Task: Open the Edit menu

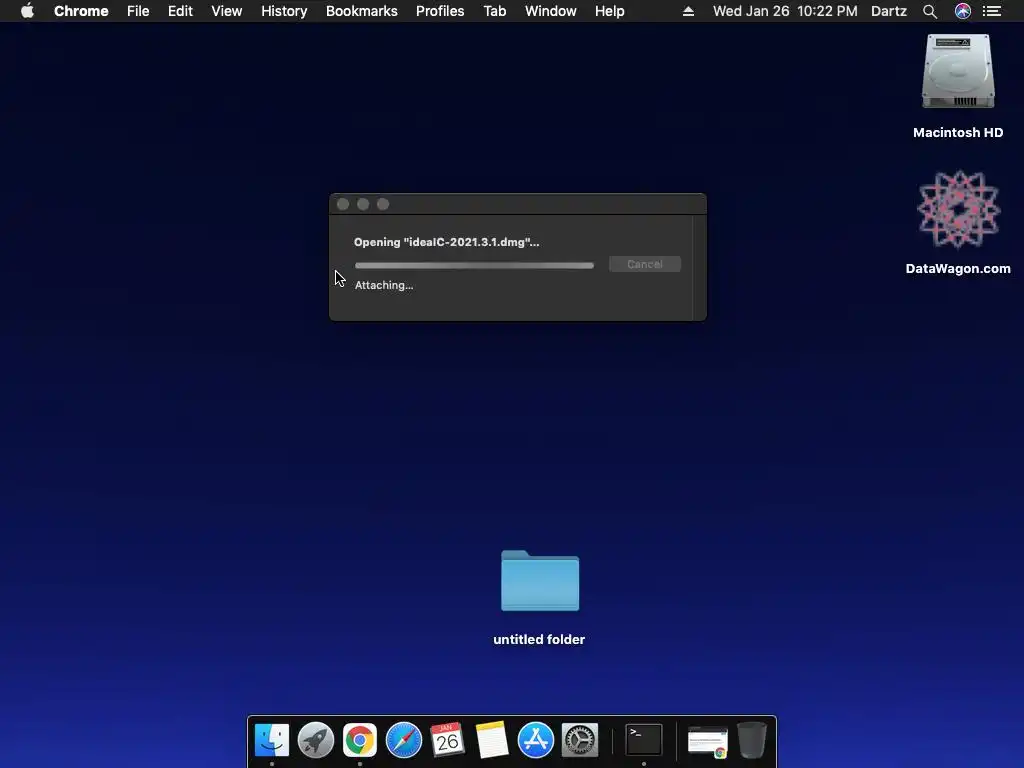Action: coord(180,11)
